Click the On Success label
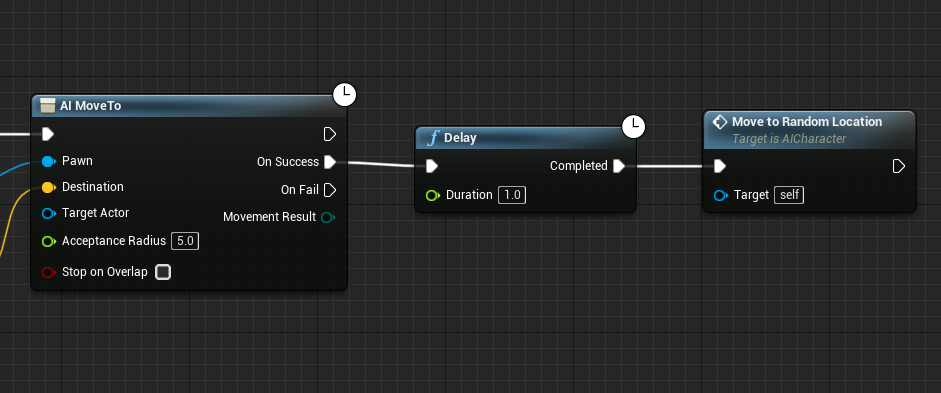Viewport: 941px width, 393px height. click(x=288, y=162)
